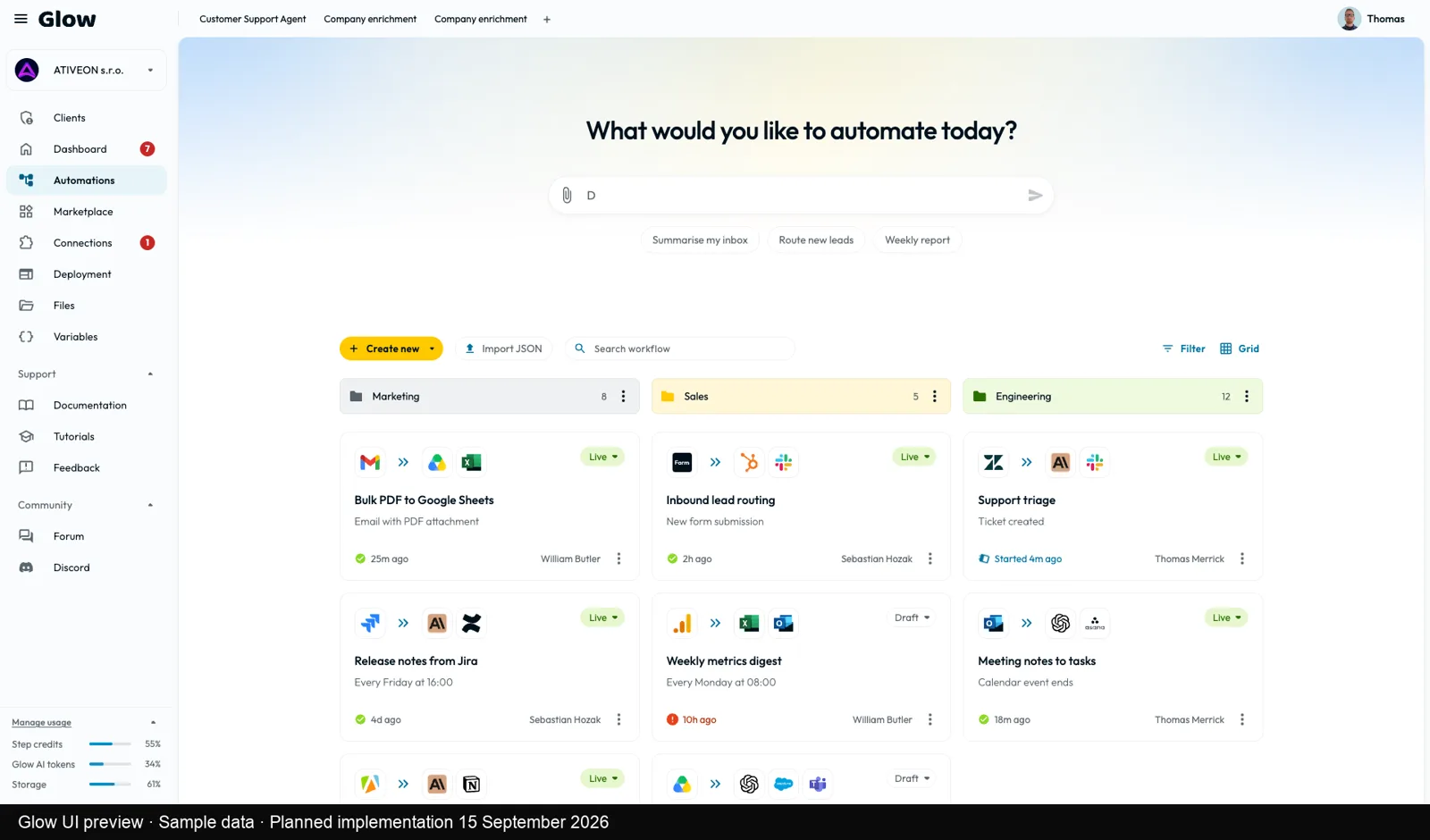Click the OpenAI icon on Meeting notes card
Screen dimensions: 1430x840
(x=1061, y=623)
